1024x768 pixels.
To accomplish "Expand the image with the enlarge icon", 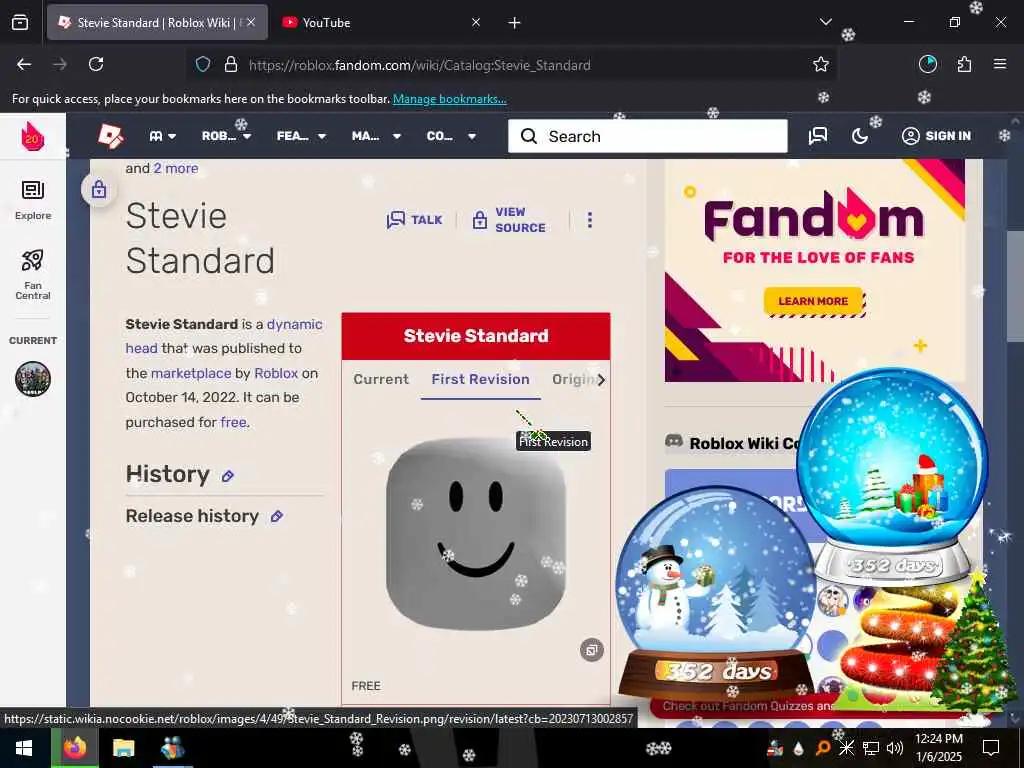I will pos(592,650).
